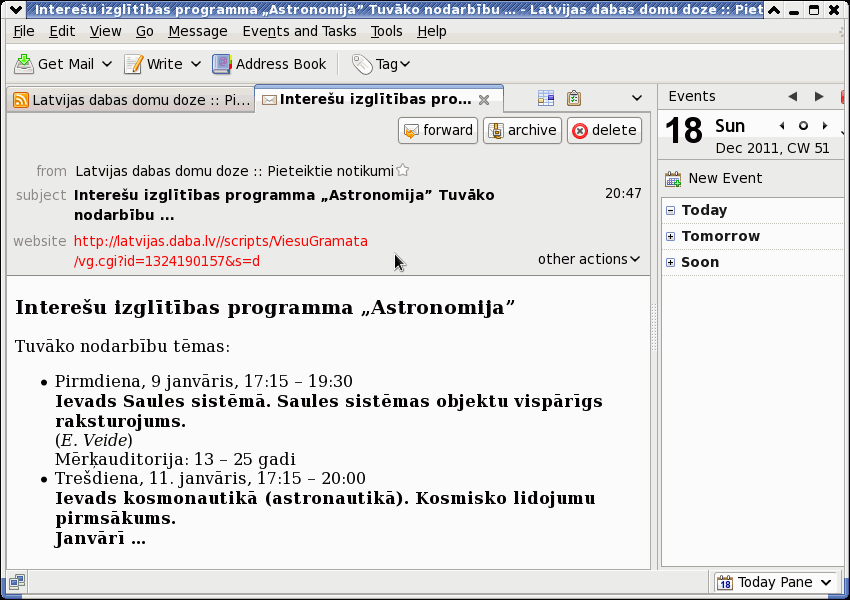
Task: Open the latvijas.daba.lv website link
Action: (x=221, y=251)
